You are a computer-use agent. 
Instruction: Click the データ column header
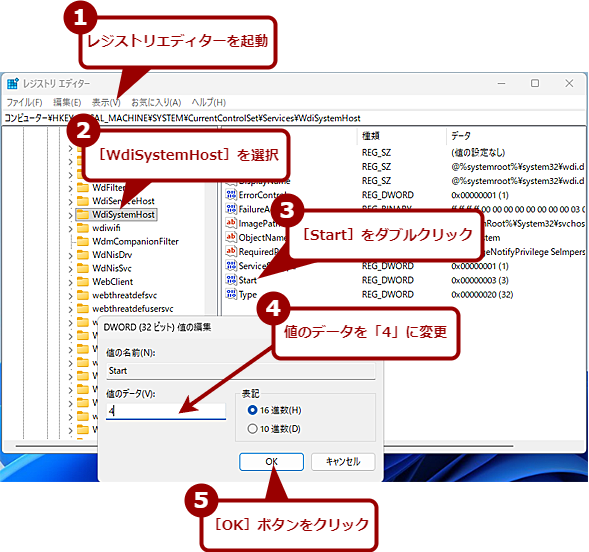coord(461,136)
